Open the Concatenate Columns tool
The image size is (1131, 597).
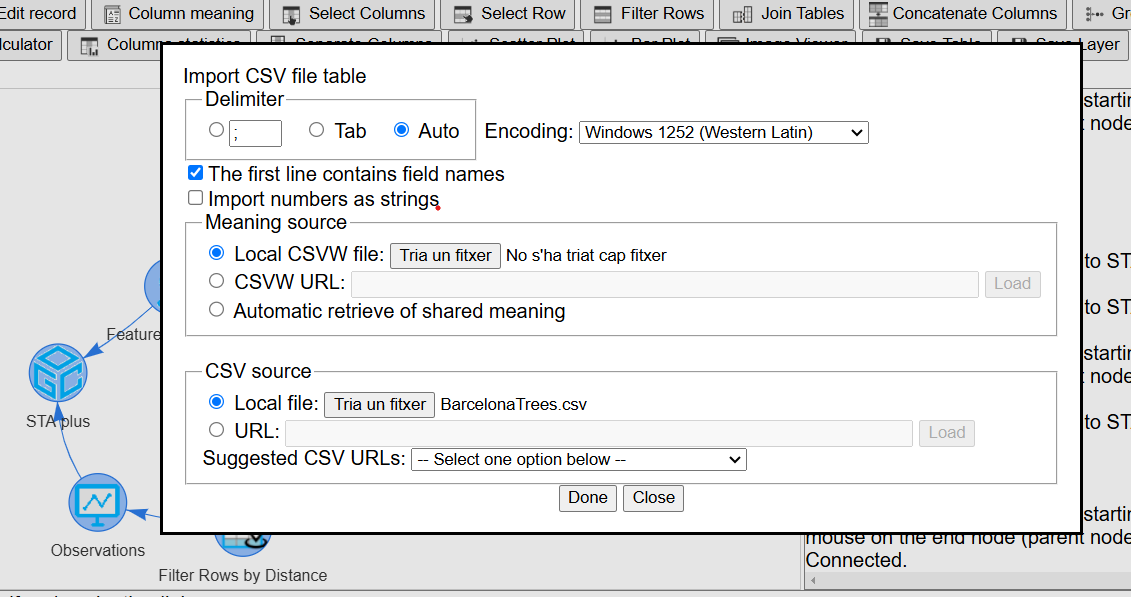pos(963,14)
